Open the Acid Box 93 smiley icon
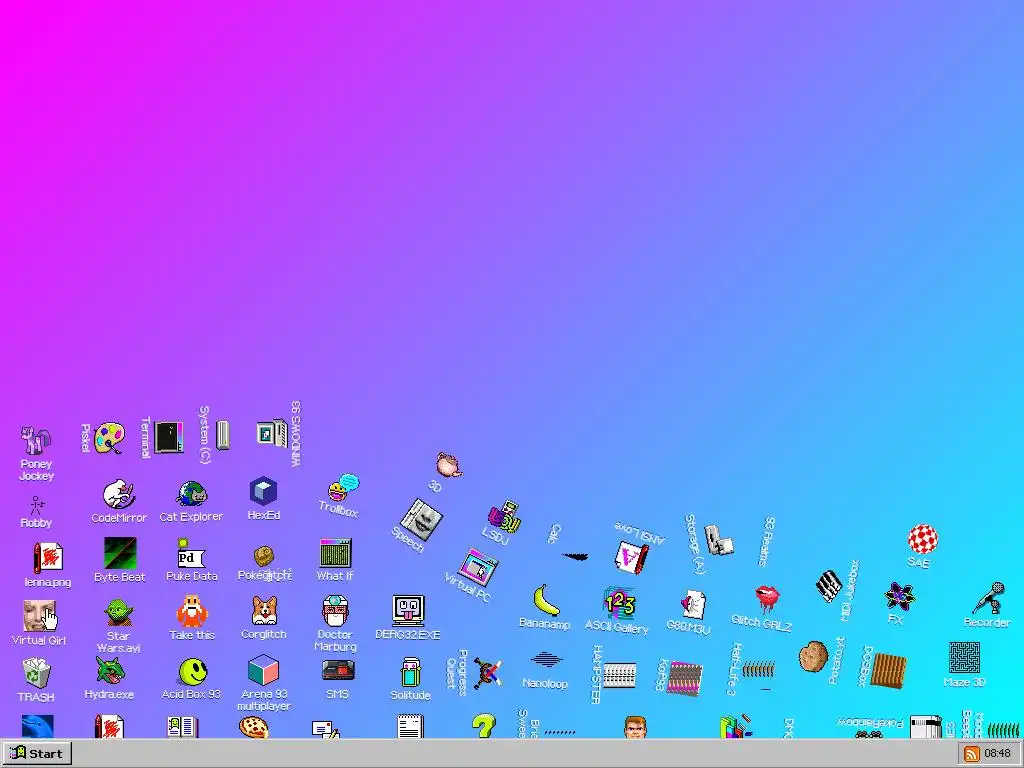 pyautogui.click(x=193, y=672)
